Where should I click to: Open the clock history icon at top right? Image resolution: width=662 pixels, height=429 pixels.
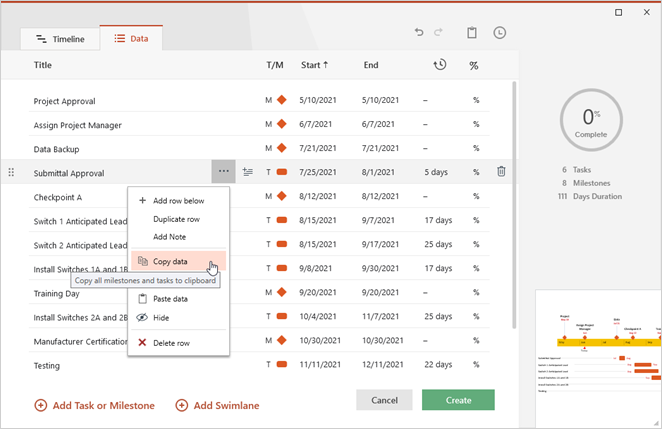pos(499,33)
